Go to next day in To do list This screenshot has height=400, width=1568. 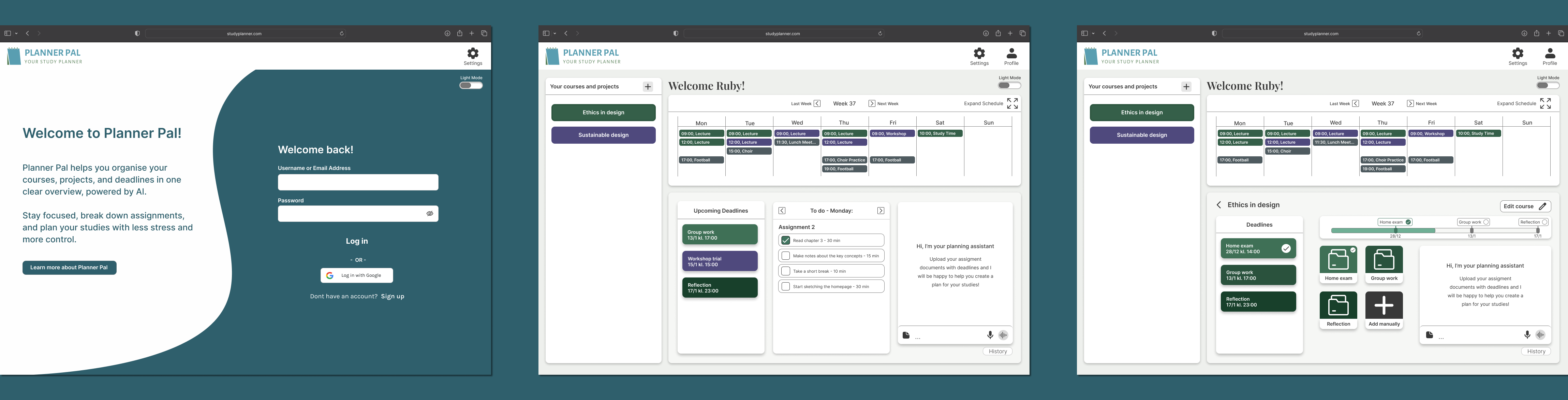(880, 211)
